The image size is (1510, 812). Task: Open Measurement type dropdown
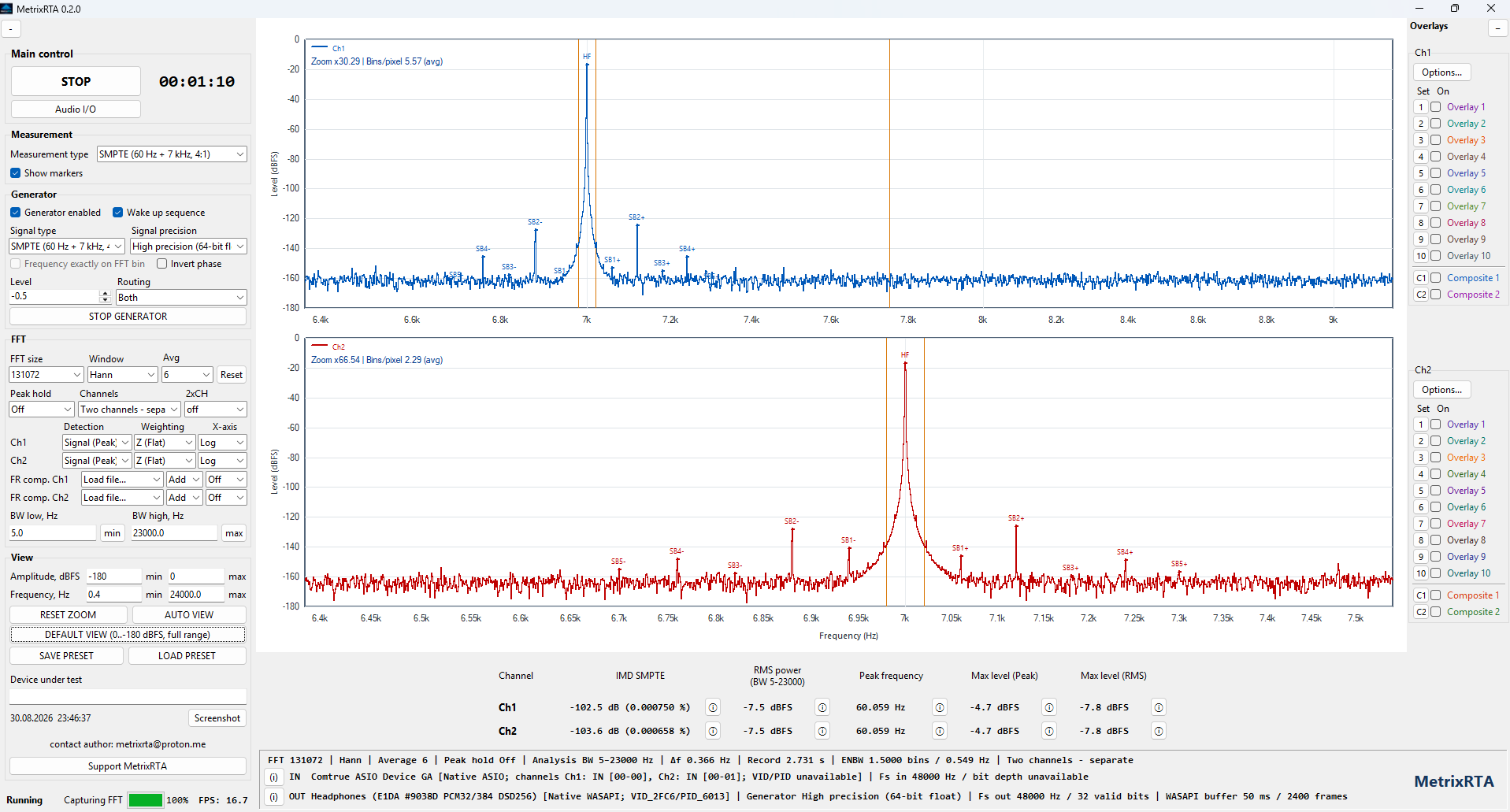(172, 154)
